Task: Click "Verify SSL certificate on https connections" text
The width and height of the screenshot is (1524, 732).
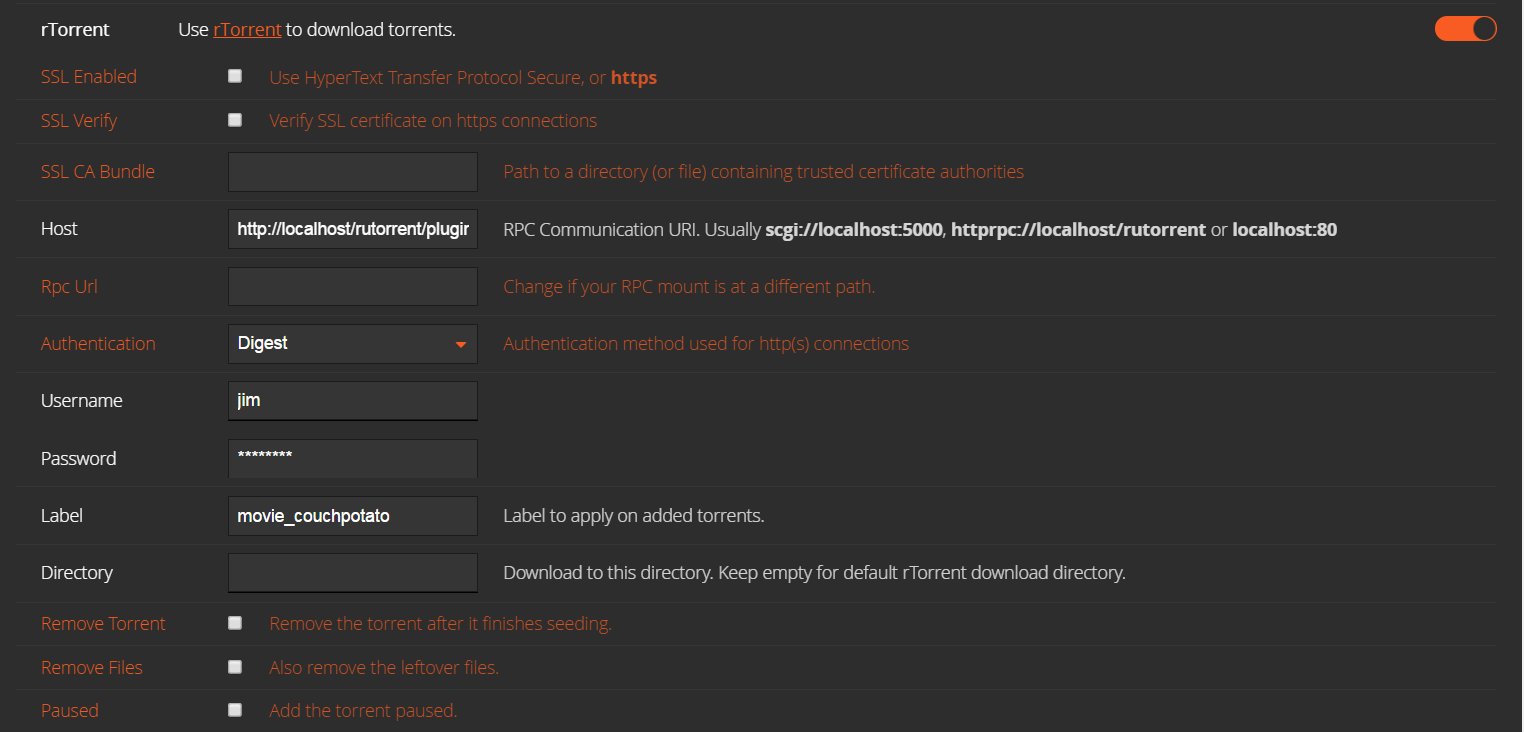Action: [x=433, y=121]
